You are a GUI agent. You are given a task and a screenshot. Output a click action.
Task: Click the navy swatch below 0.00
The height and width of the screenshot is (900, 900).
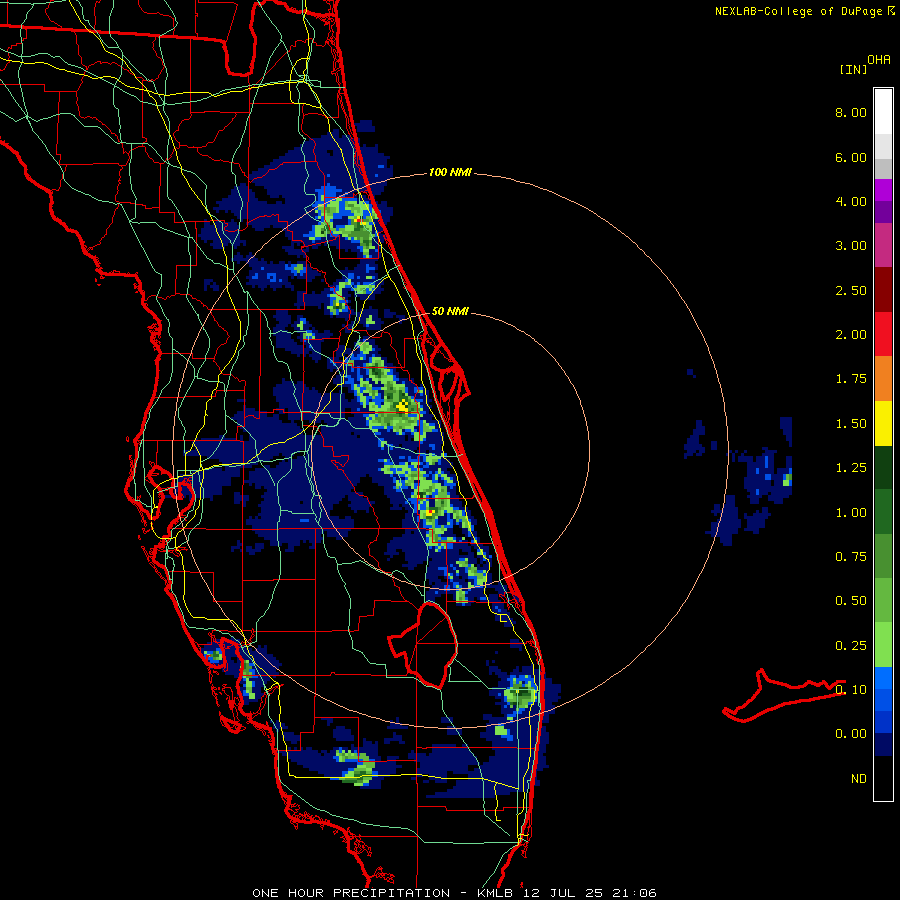pos(883,745)
